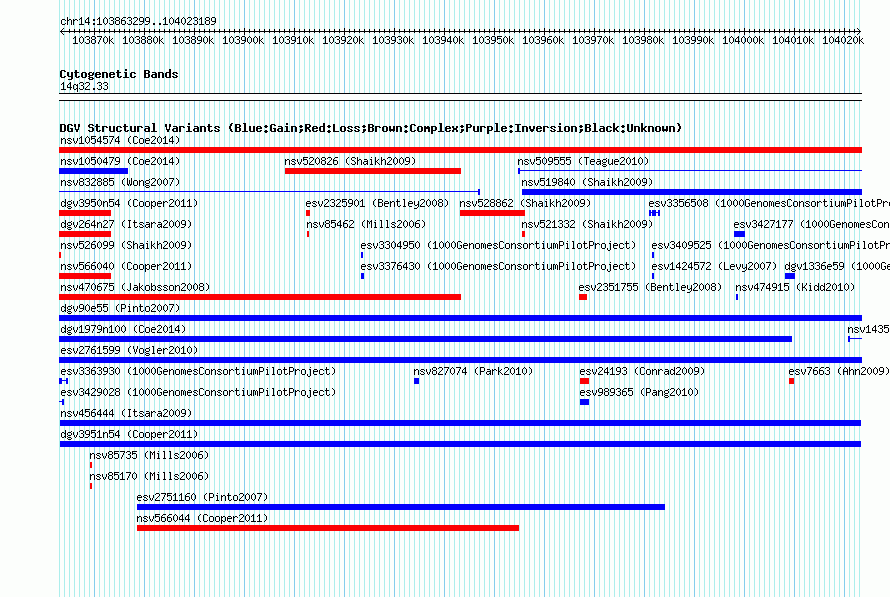This screenshot has width=890, height=597.
Task: Open nsv456444 (Itsara2009) label
Action: click(x=126, y=413)
